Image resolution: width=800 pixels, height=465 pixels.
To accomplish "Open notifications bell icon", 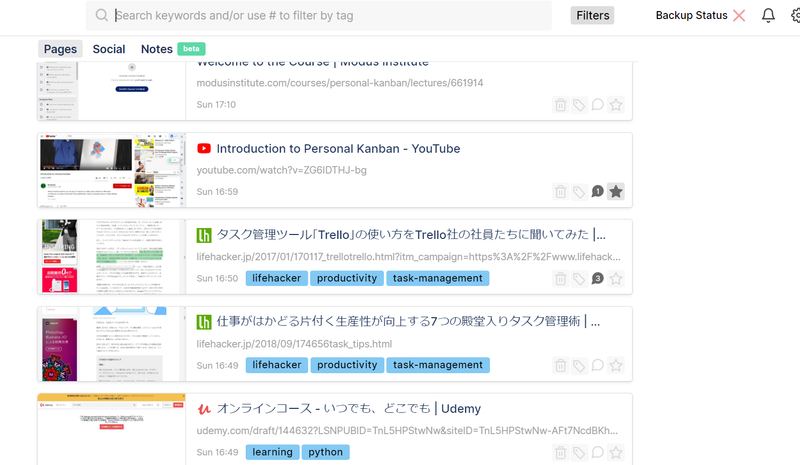I will click(768, 15).
